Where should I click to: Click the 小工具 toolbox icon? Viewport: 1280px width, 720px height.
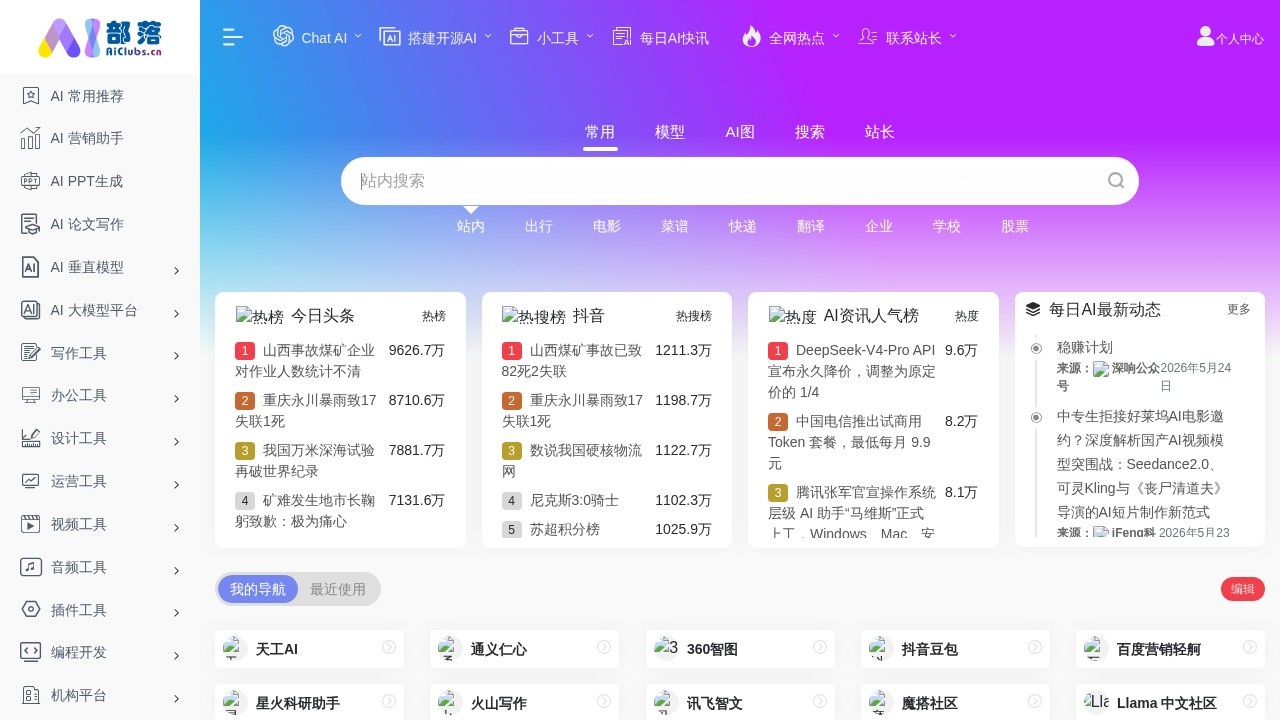click(519, 36)
